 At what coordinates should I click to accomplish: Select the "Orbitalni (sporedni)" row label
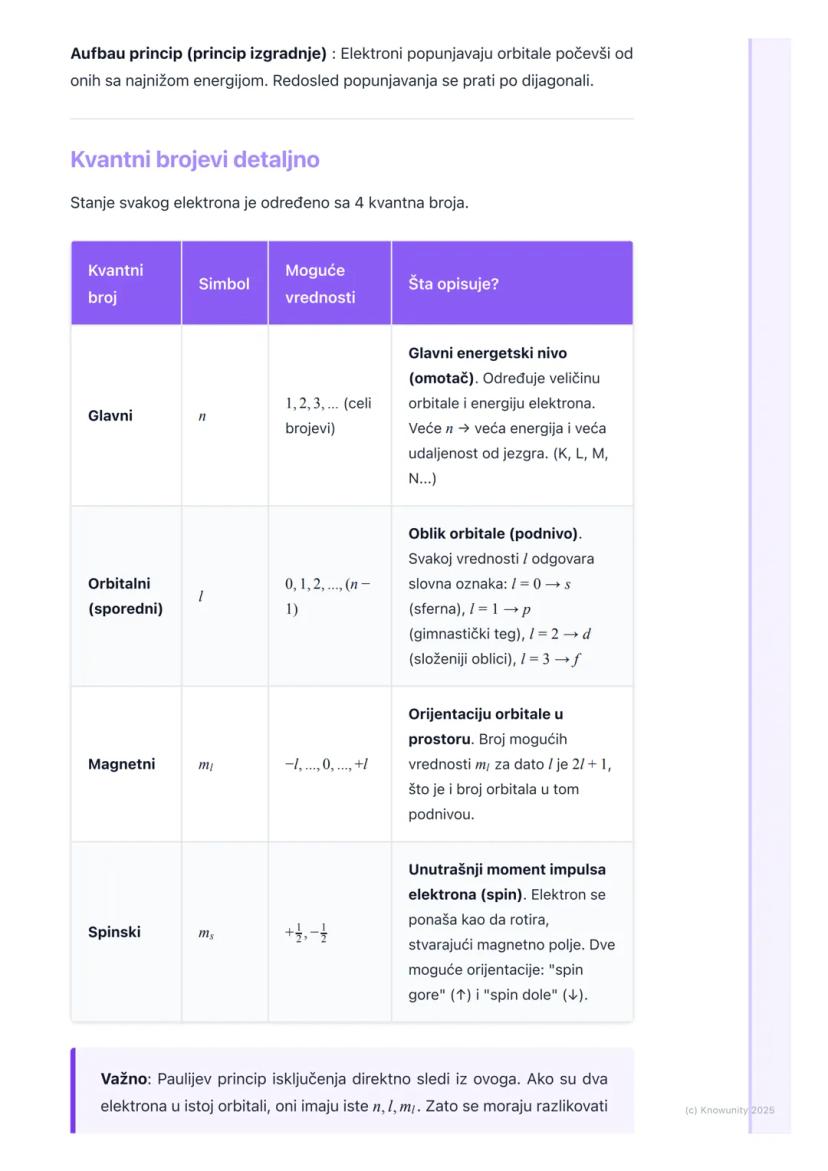[125, 595]
